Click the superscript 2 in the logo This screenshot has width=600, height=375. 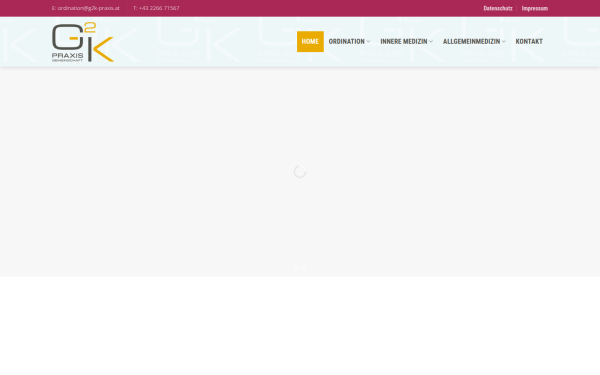[90, 27]
